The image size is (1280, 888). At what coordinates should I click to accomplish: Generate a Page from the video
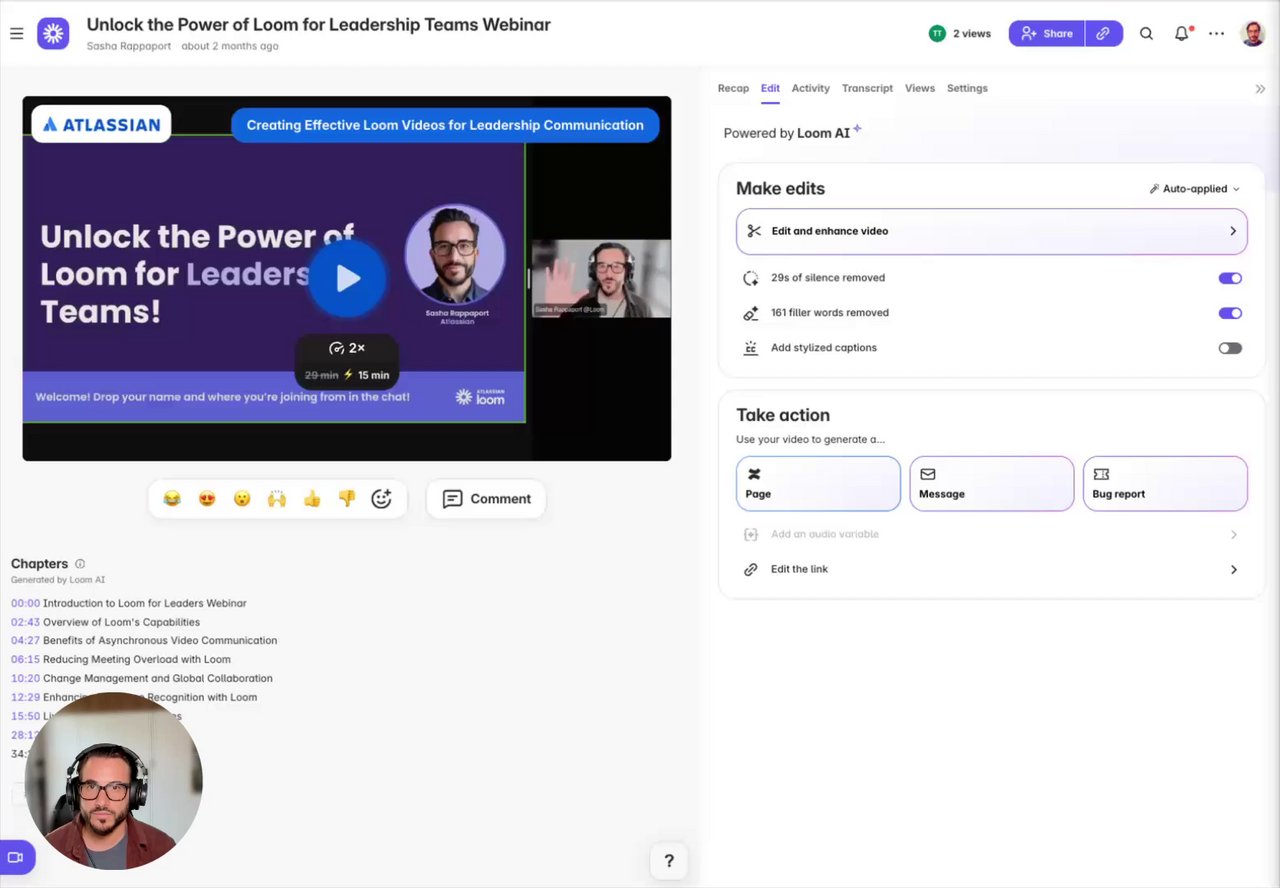[818, 484]
